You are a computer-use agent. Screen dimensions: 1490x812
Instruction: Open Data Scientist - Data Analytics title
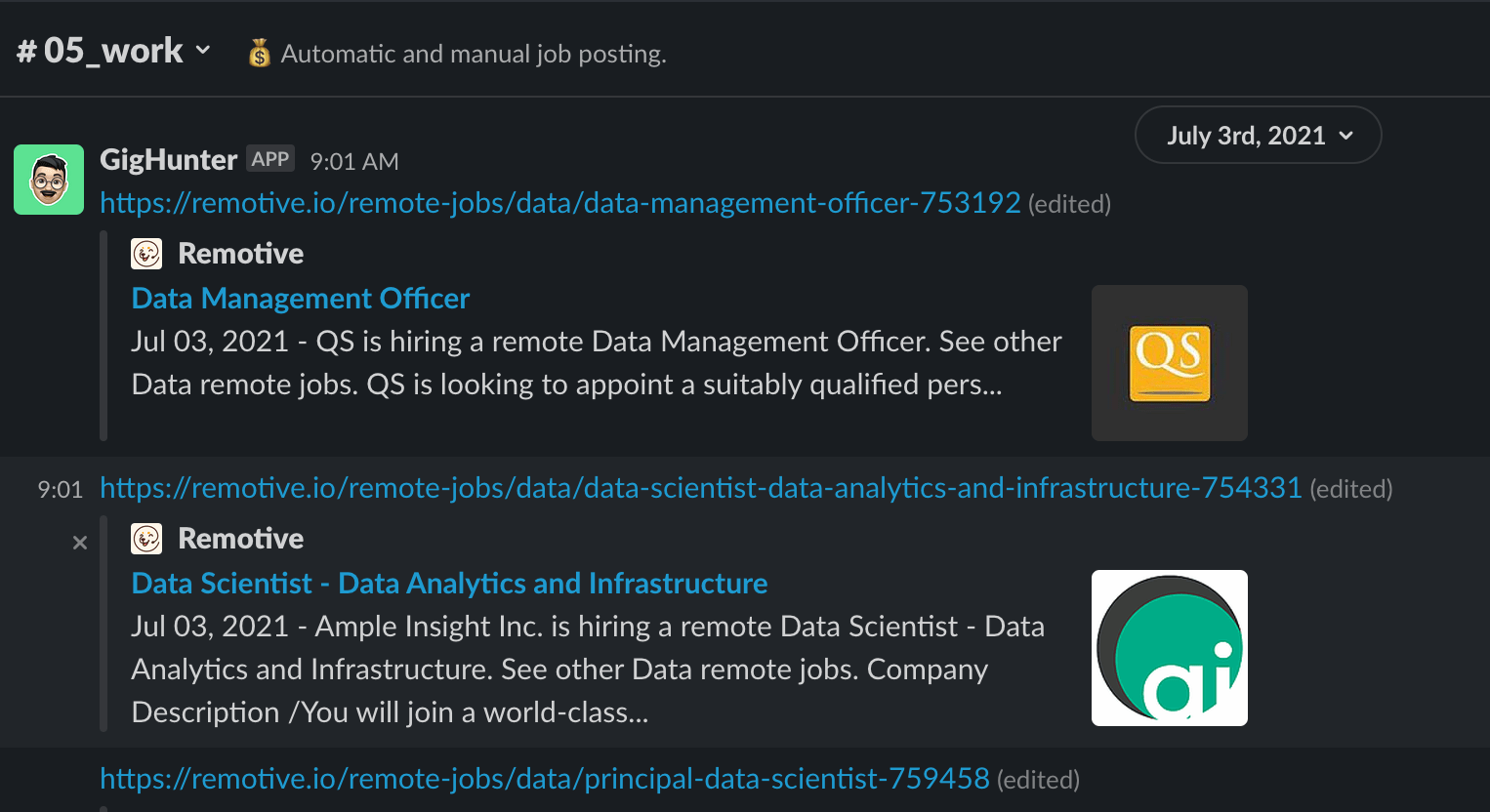tap(449, 584)
